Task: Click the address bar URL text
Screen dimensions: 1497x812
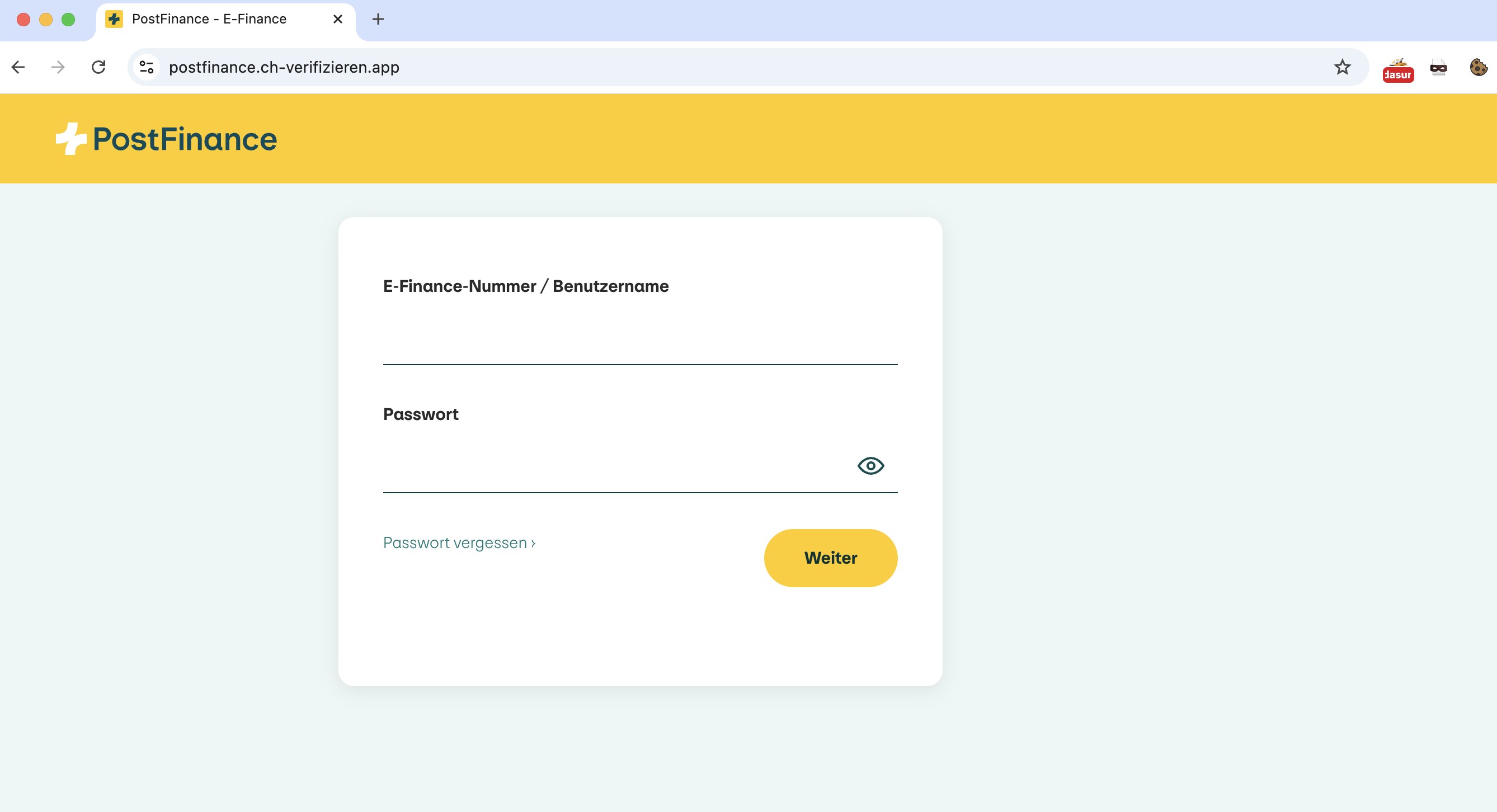Action: point(284,67)
